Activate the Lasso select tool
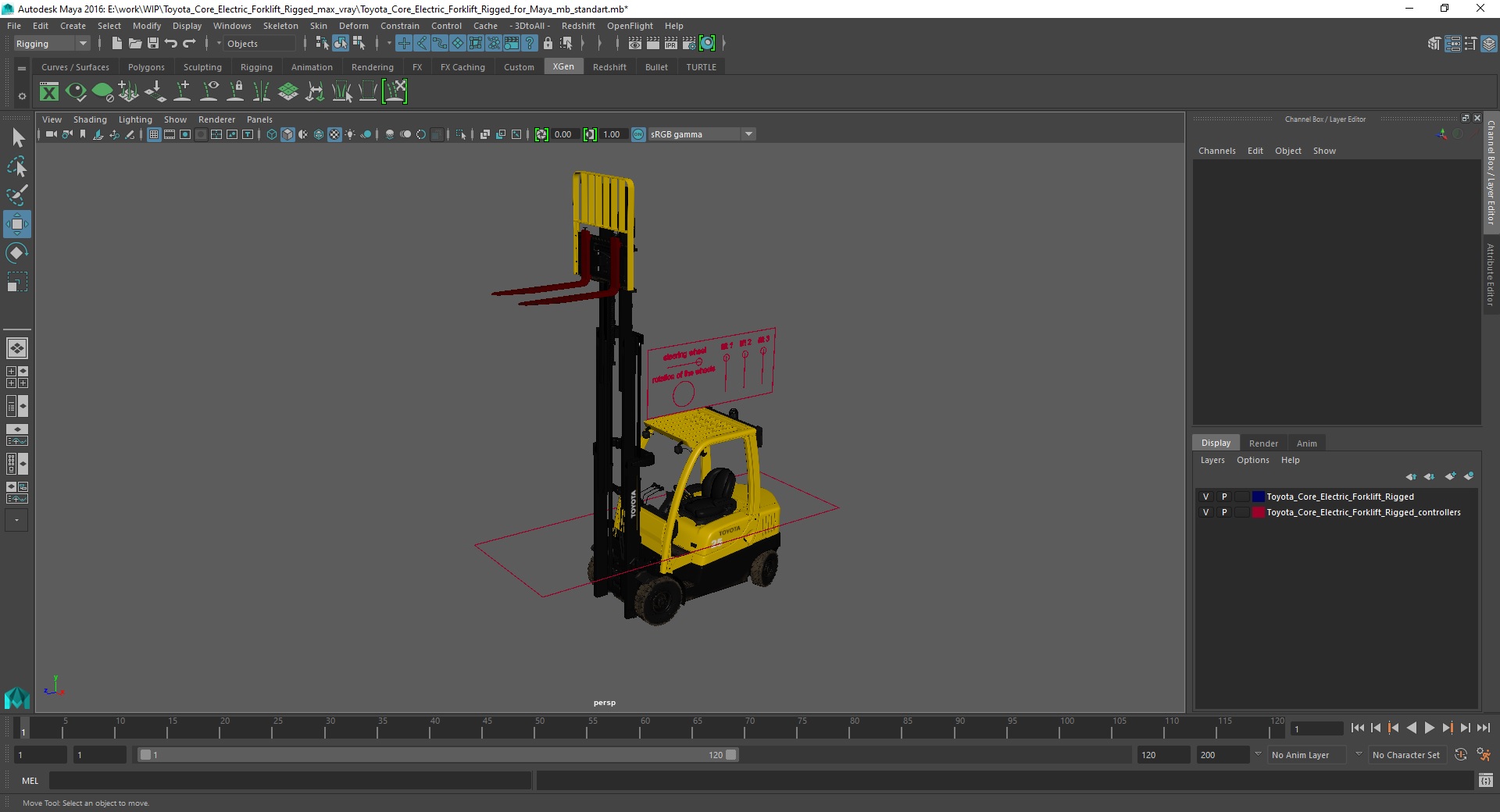Image resolution: width=1500 pixels, height=812 pixels. coord(17,167)
